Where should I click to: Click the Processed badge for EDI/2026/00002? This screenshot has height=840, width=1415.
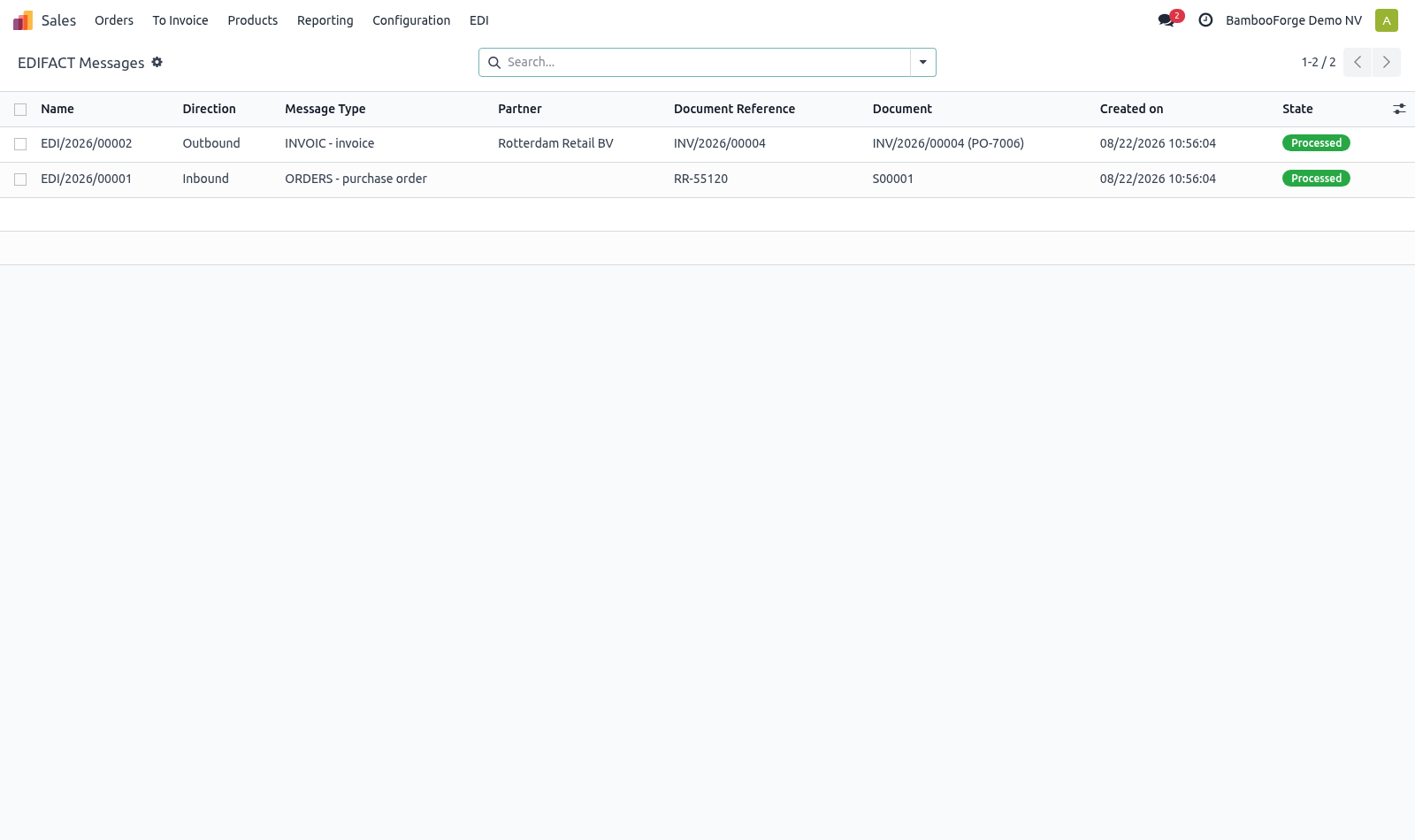[x=1316, y=143]
